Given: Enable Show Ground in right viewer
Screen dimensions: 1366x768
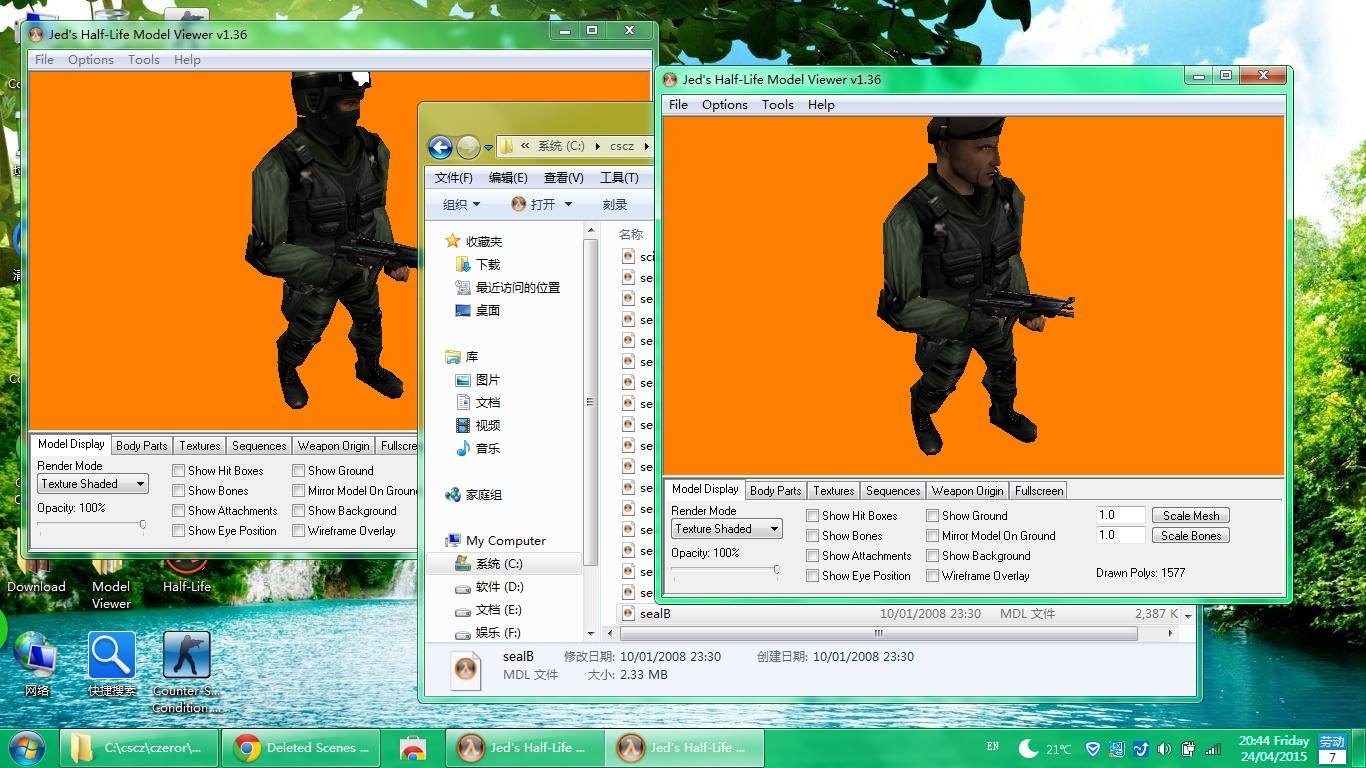Looking at the screenshot, I should [932, 516].
